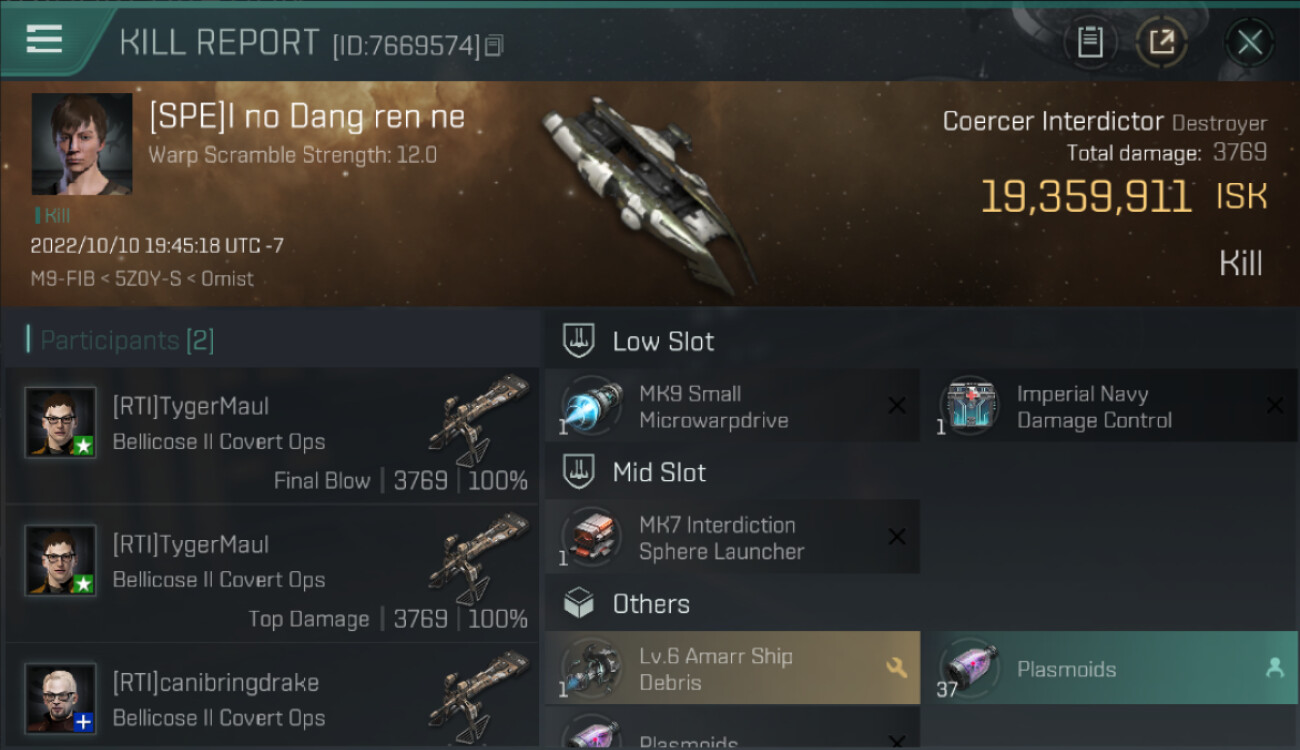Select the Imperial Navy Damage Control icon
Viewport: 1300px width, 750px height.
tap(970, 406)
